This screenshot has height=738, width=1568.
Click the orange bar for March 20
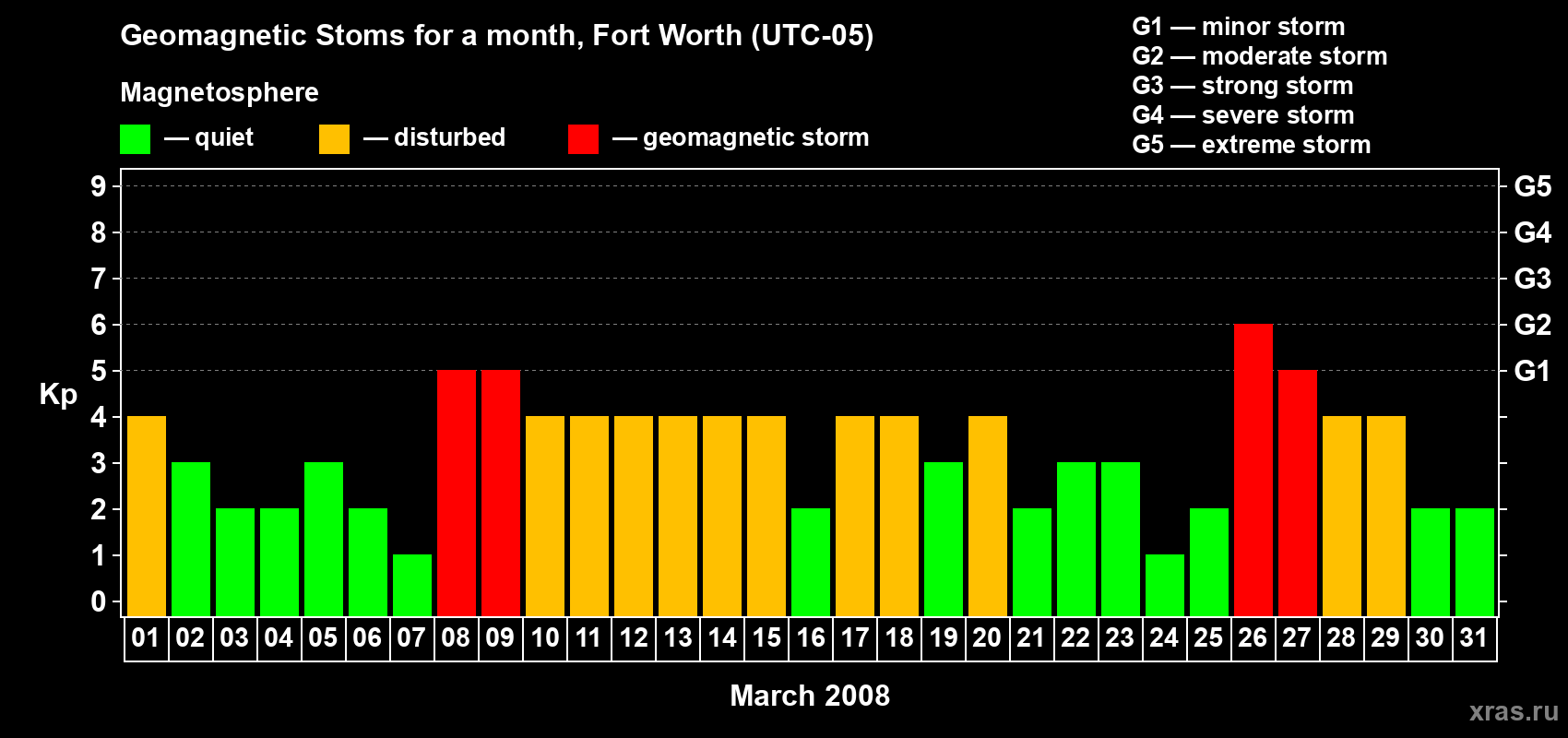988,517
